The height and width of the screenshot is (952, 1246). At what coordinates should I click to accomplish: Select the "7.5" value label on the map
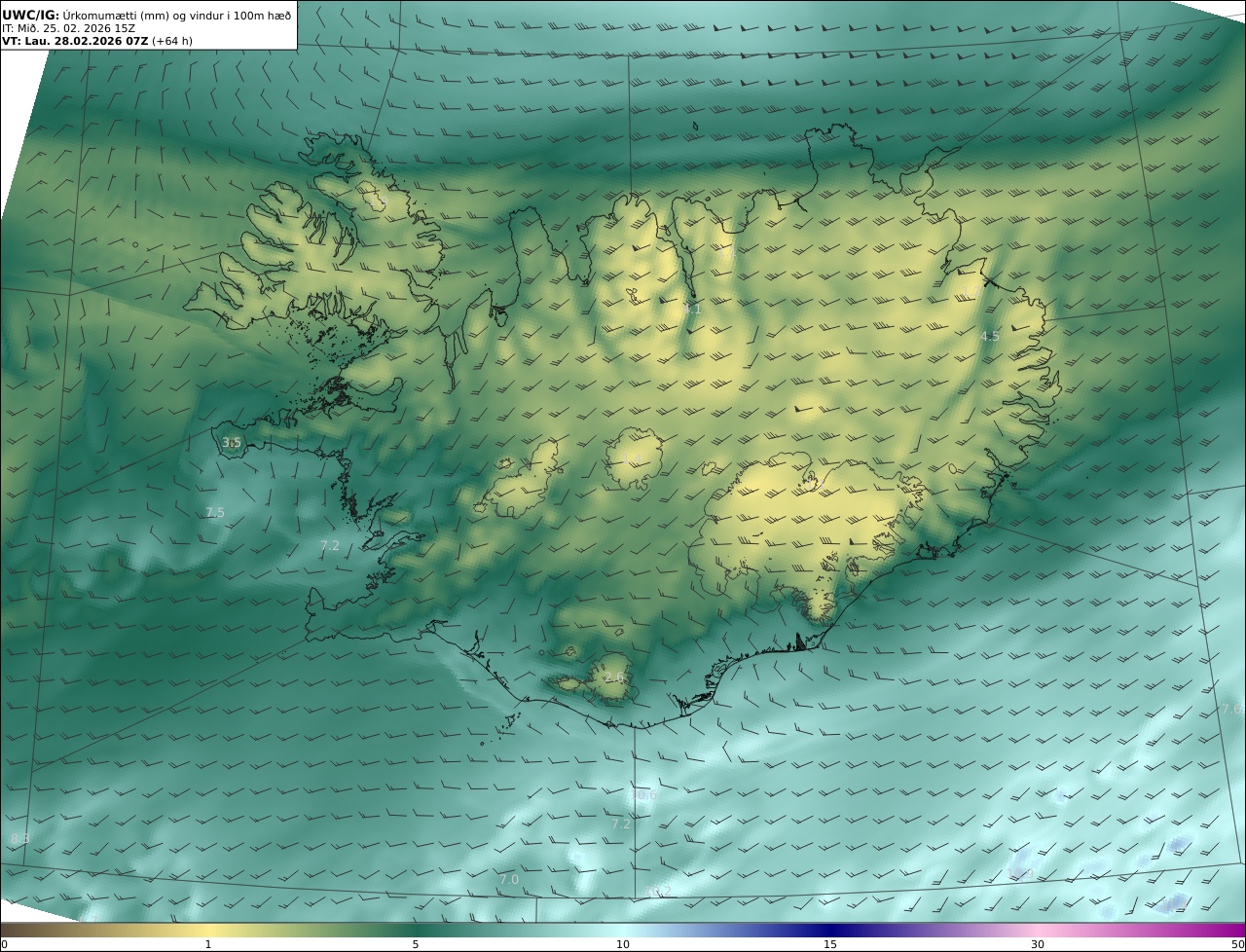[215, 512]
